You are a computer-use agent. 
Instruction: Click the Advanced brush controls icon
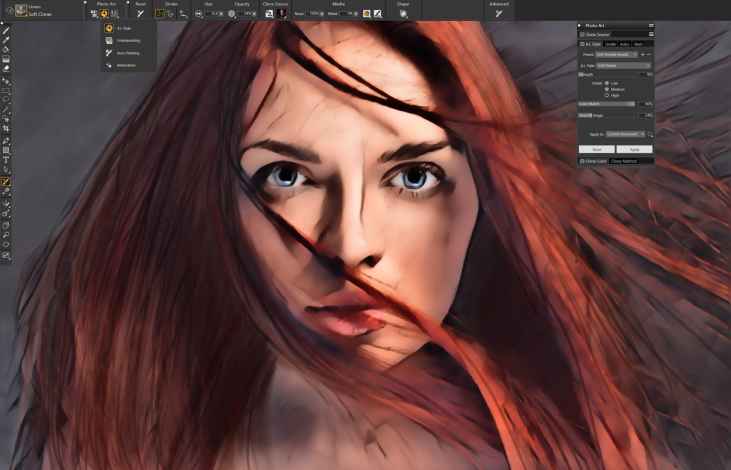(x=499, y=14)
